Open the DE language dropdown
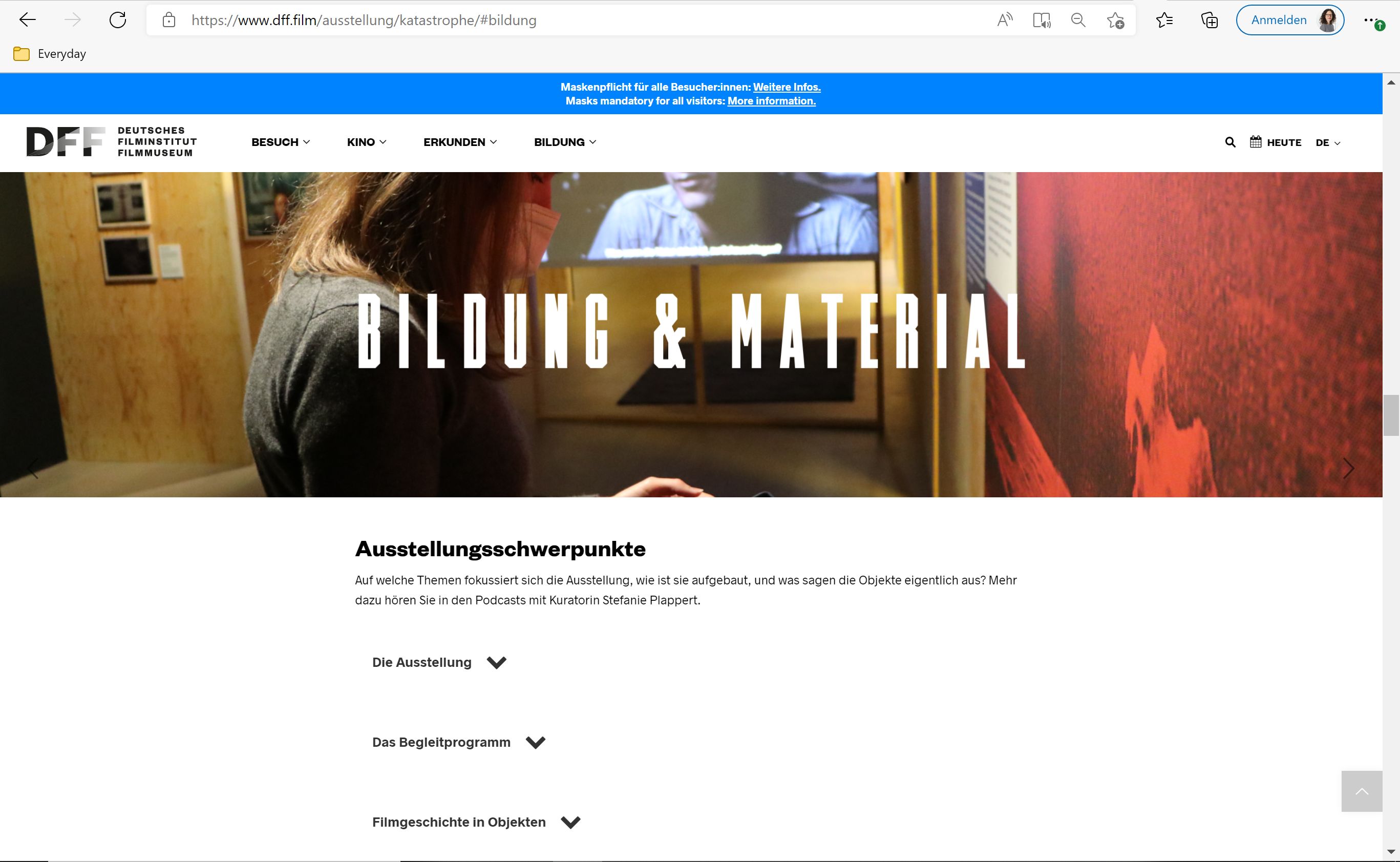This screenshot has width=1400, height=862. point(1328,142)
